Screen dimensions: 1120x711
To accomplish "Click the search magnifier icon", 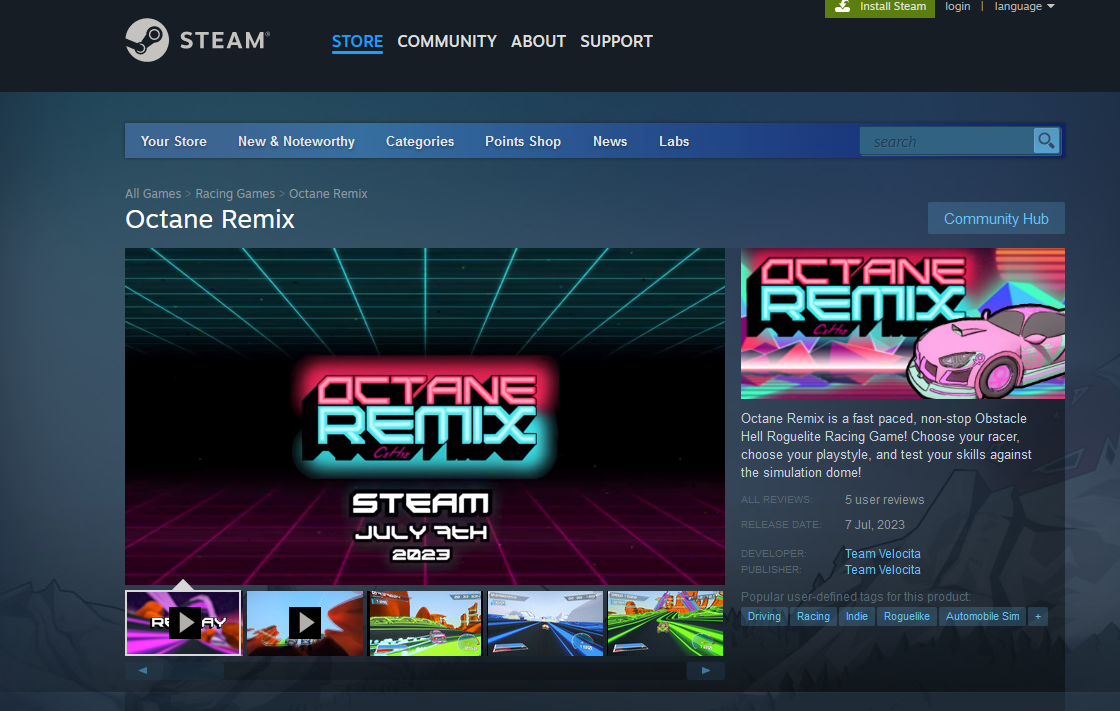I will click(1046, 141).
